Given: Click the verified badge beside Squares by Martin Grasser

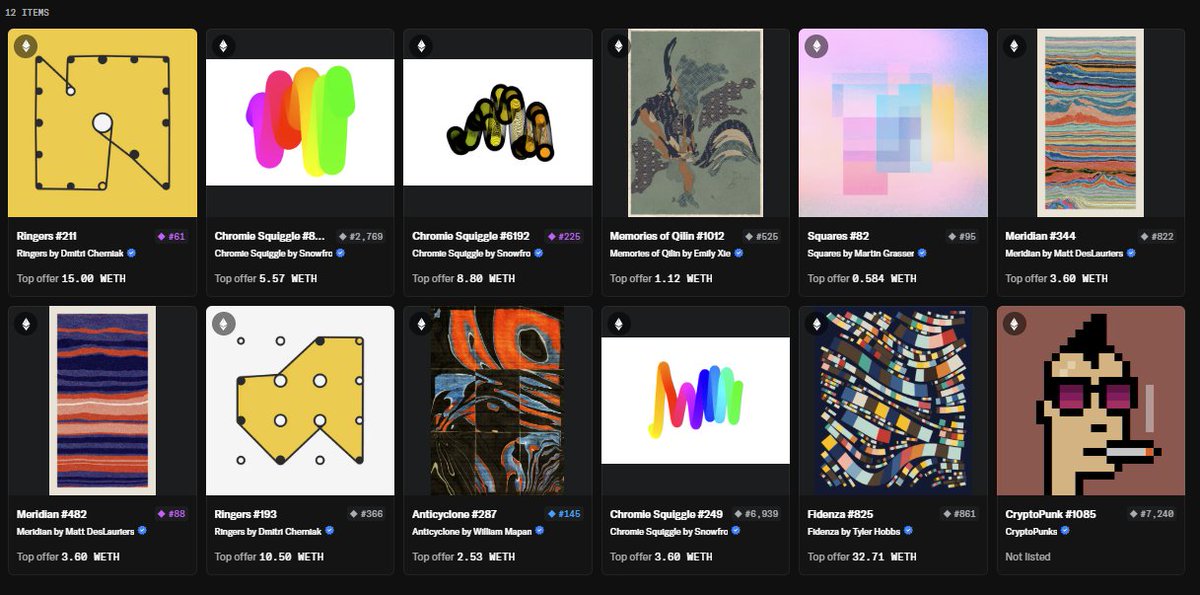Looking at the screenshot, I should [x=922, y=254].
